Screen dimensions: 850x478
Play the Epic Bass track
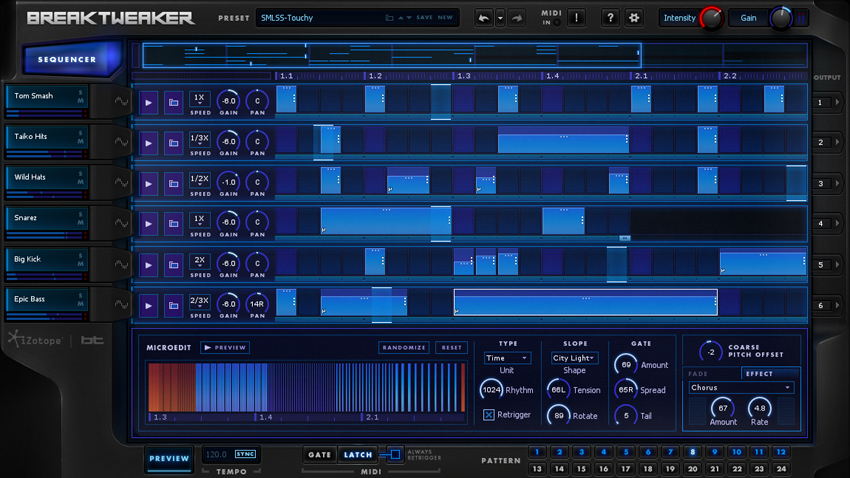148,306
